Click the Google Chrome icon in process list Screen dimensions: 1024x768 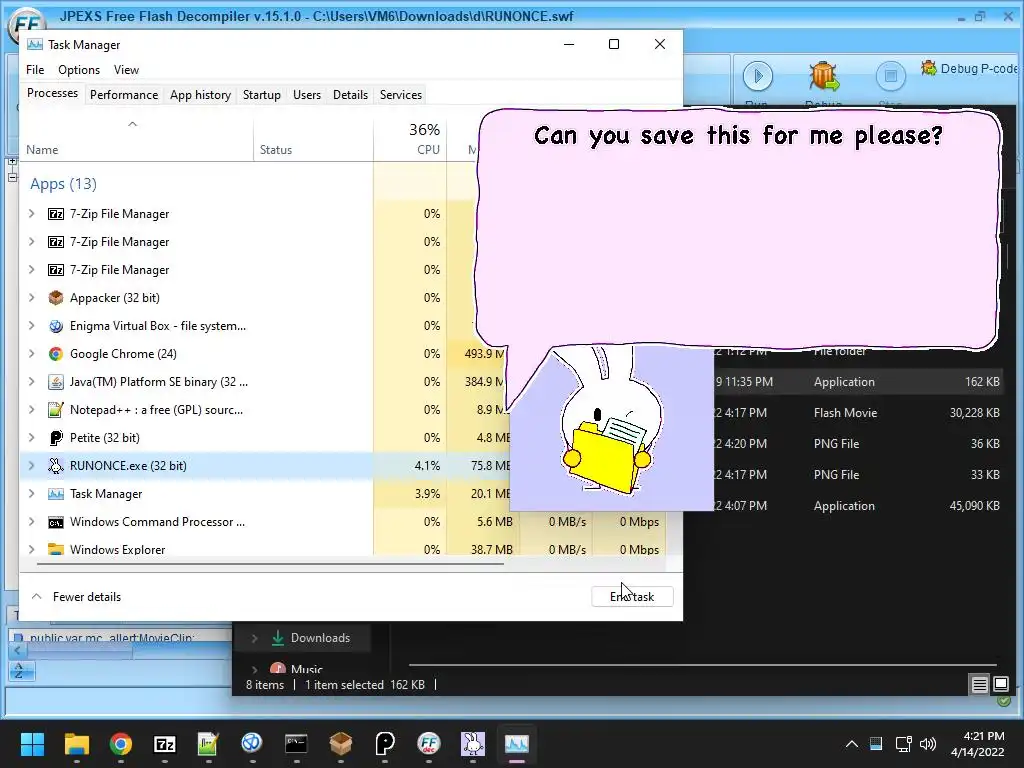[x=56, y=354]
